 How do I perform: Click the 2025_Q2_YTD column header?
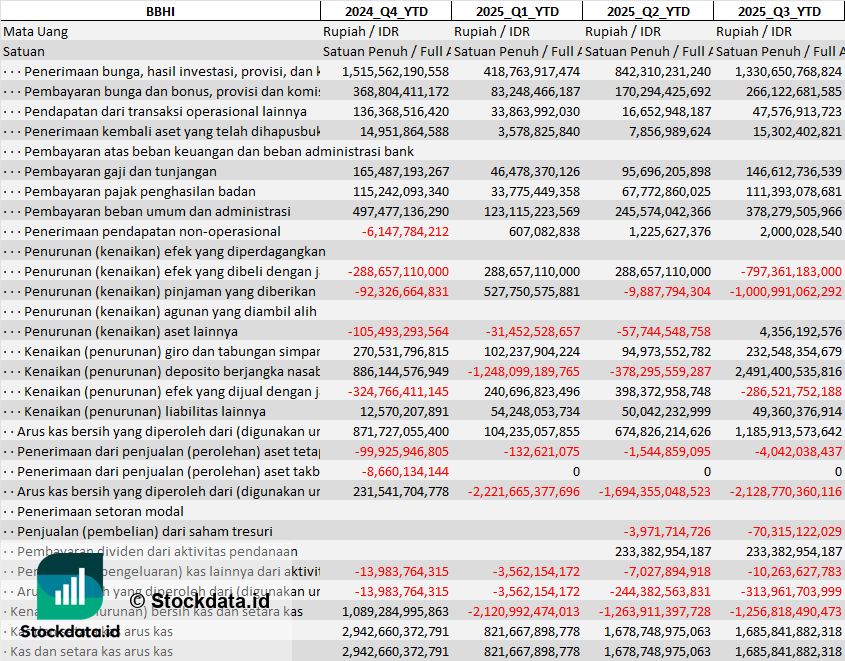click(x=648, y=11)
